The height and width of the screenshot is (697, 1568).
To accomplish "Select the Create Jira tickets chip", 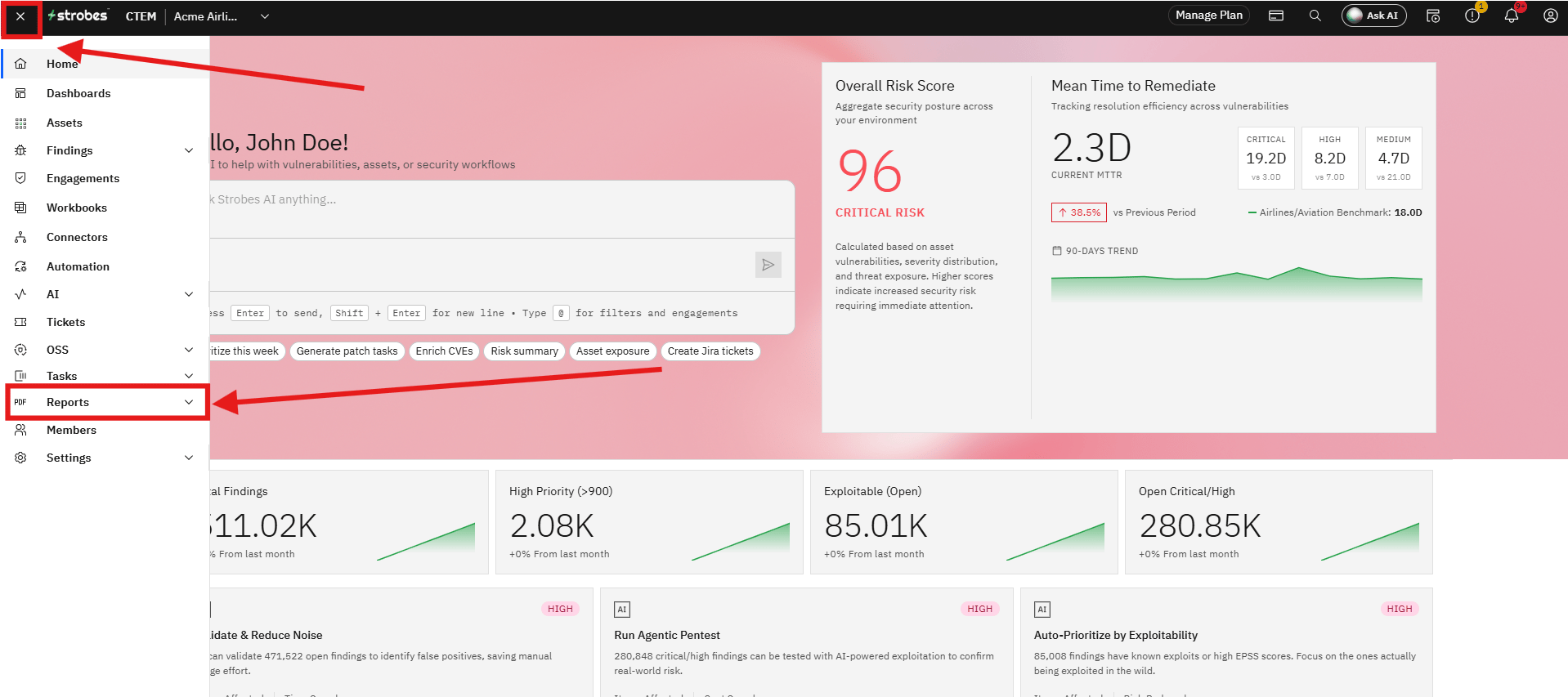I will tap(710, 351).
